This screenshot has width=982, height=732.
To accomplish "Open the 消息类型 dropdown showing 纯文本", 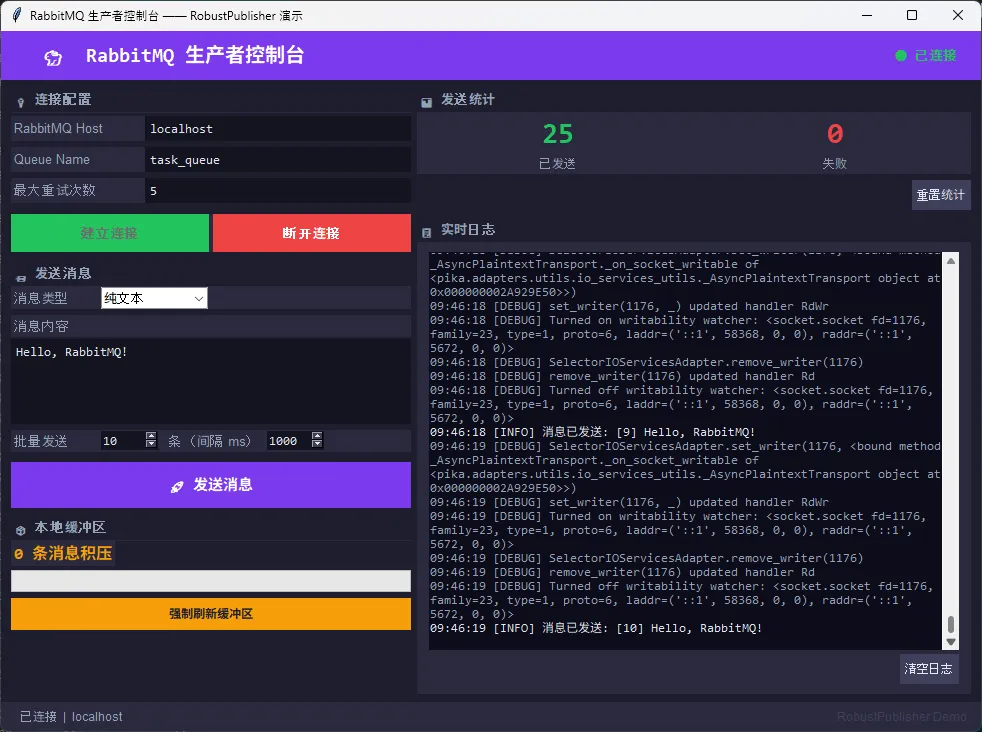I will click(154, 298).
